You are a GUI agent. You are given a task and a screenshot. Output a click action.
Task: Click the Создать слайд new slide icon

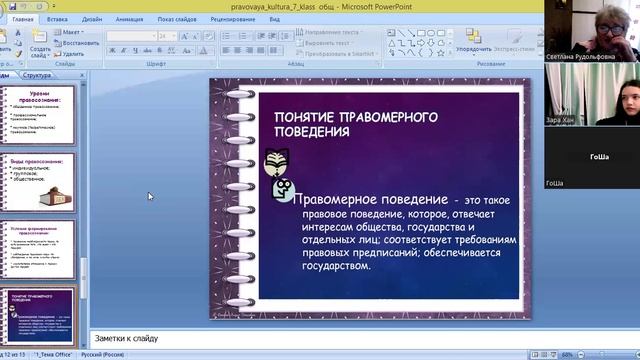point(40,37)
